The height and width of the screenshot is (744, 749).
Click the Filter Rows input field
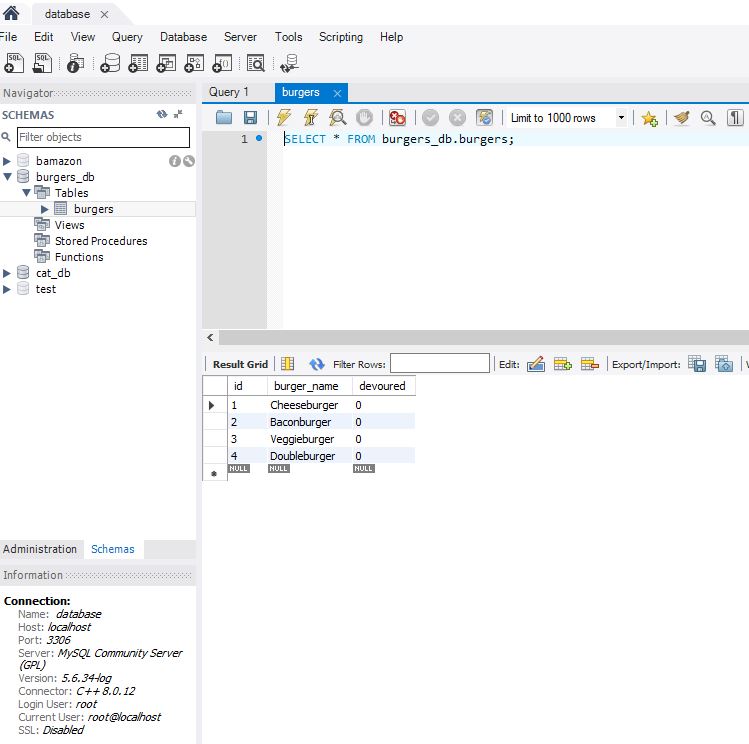tap(439, 363)
